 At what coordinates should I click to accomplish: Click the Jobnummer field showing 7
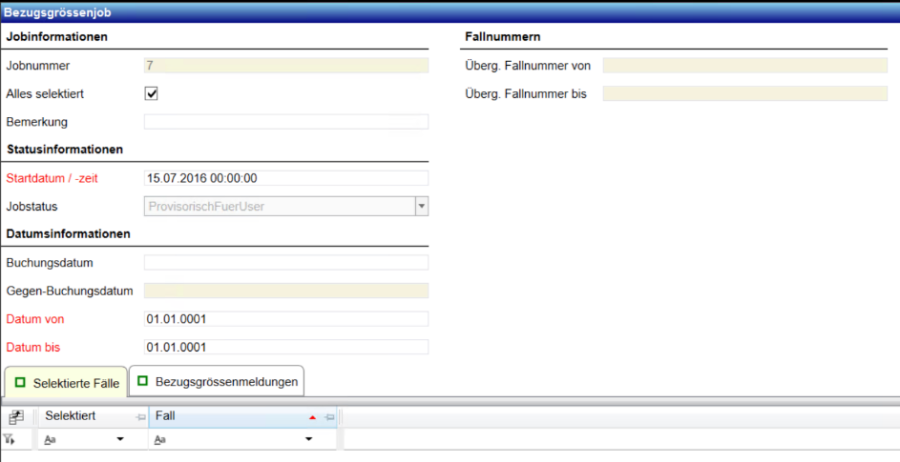286,65
